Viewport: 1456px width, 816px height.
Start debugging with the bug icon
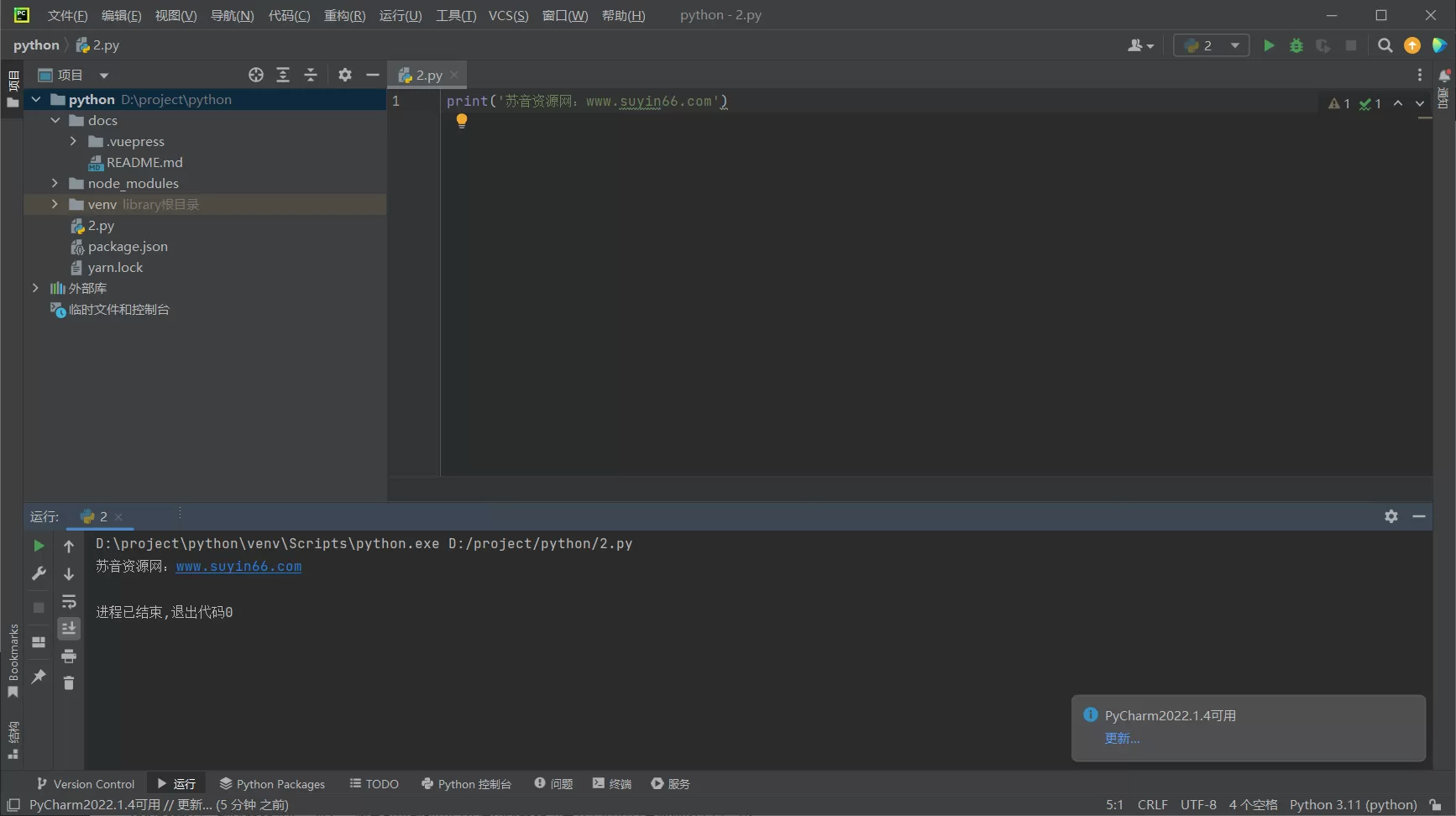[1296, 46]
